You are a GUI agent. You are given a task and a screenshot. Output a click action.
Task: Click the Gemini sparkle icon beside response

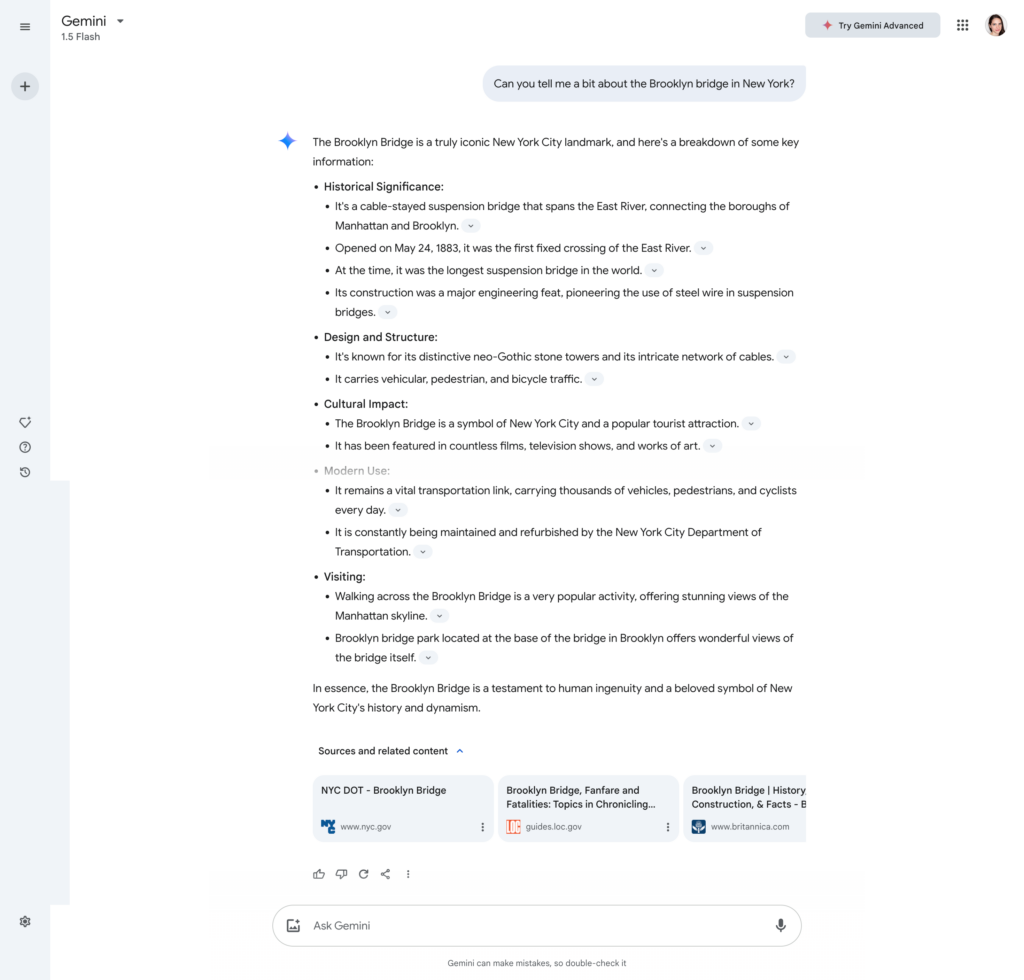(x=287, y=141)
